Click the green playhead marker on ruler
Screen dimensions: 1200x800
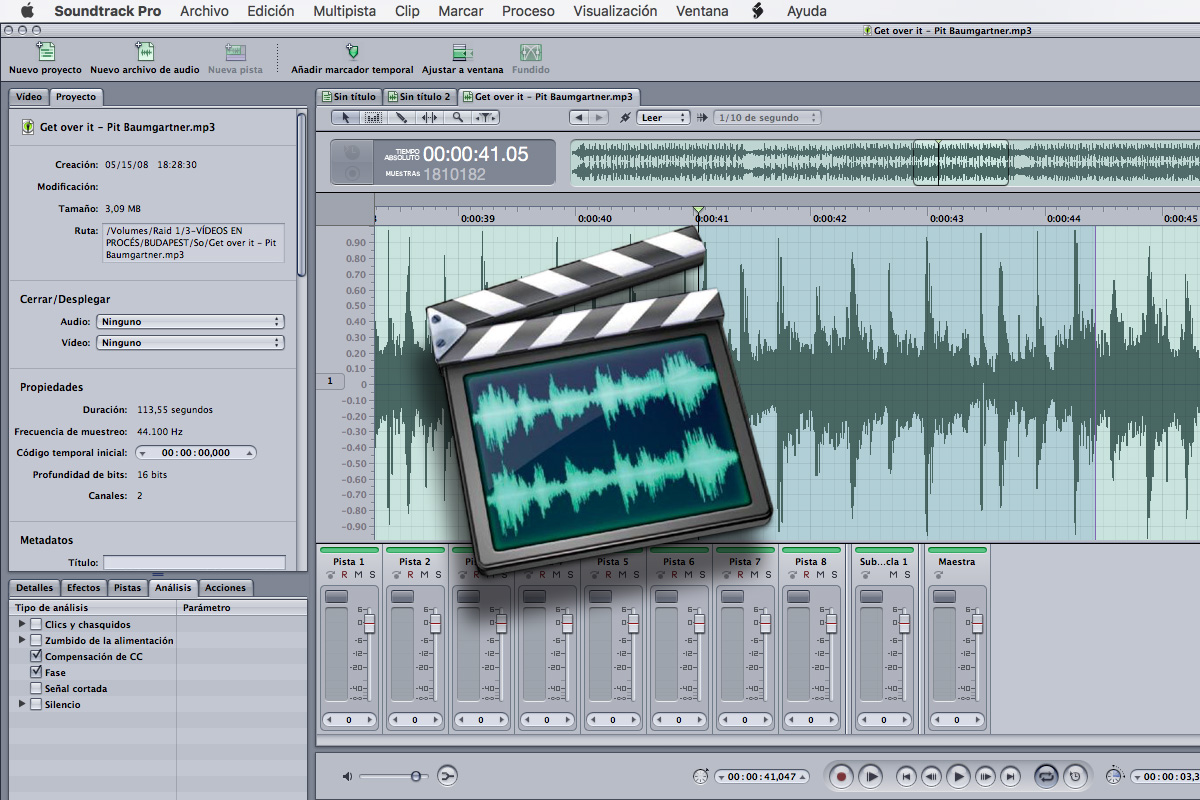click(x=698, y=212)
